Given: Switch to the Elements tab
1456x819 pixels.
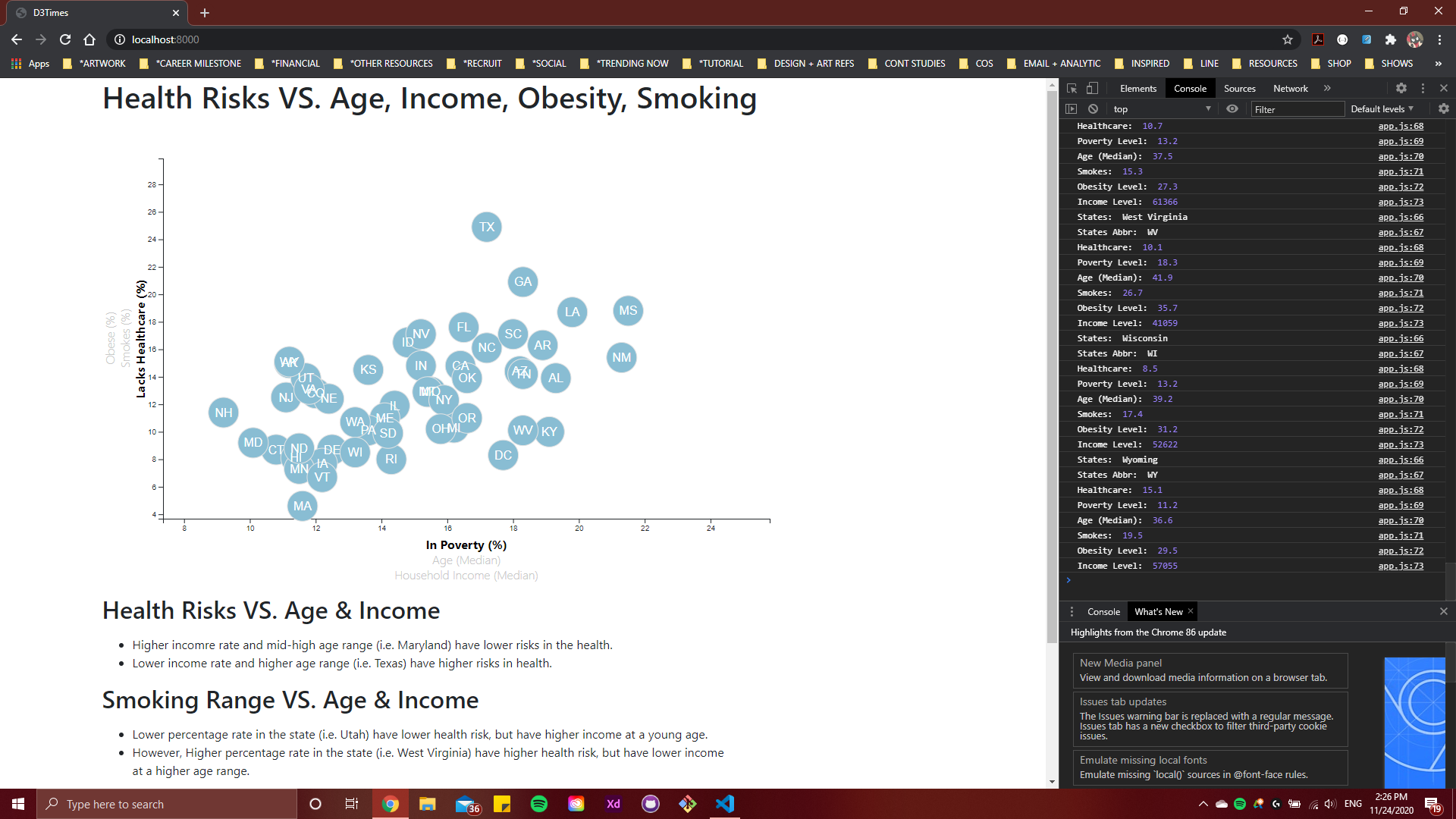Looking at the screenshot, I should [1137, 89].
